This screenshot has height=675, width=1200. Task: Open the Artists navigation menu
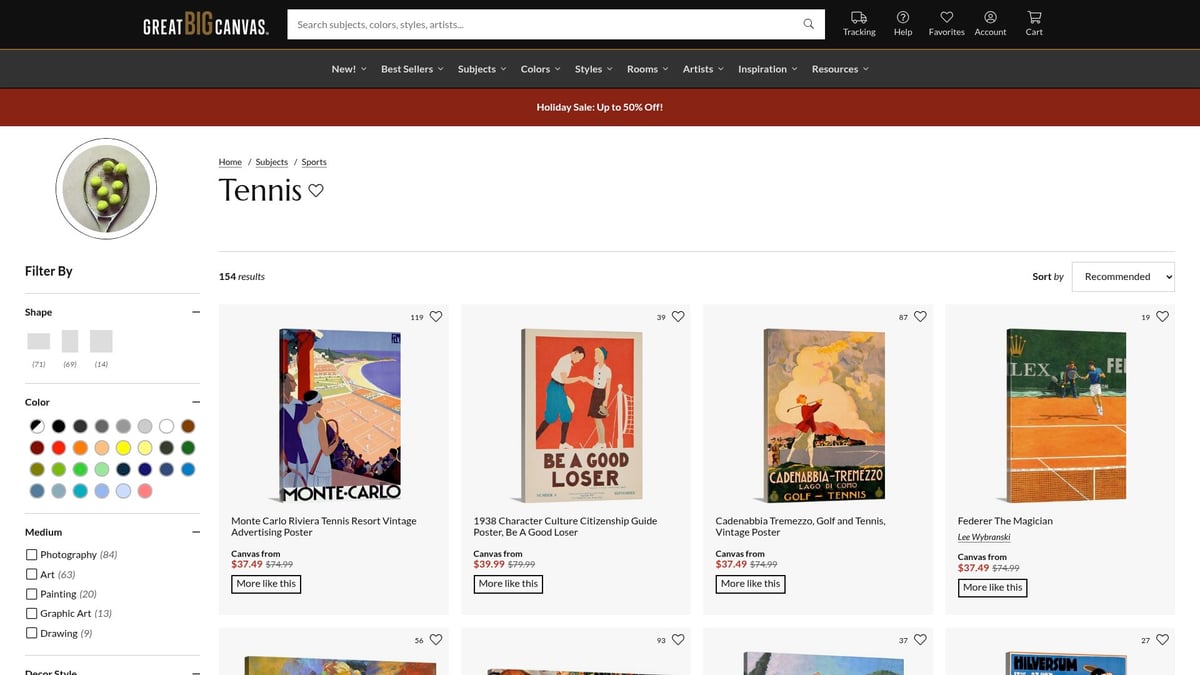[703, 69]
